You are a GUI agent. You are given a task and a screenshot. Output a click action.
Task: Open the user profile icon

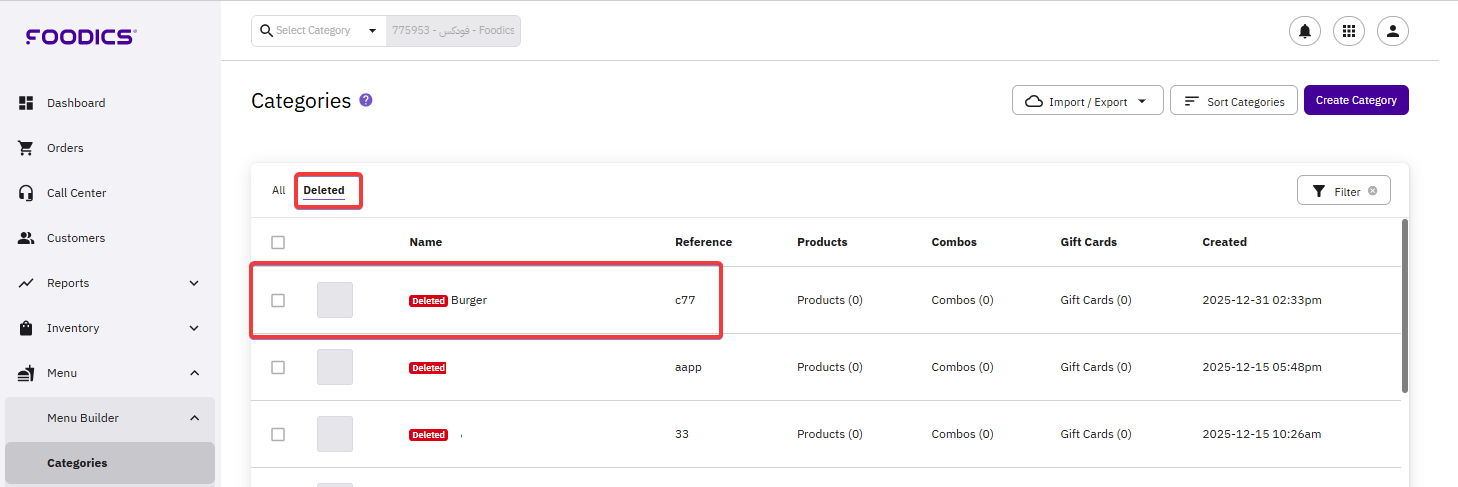(x=1393, y=31)
